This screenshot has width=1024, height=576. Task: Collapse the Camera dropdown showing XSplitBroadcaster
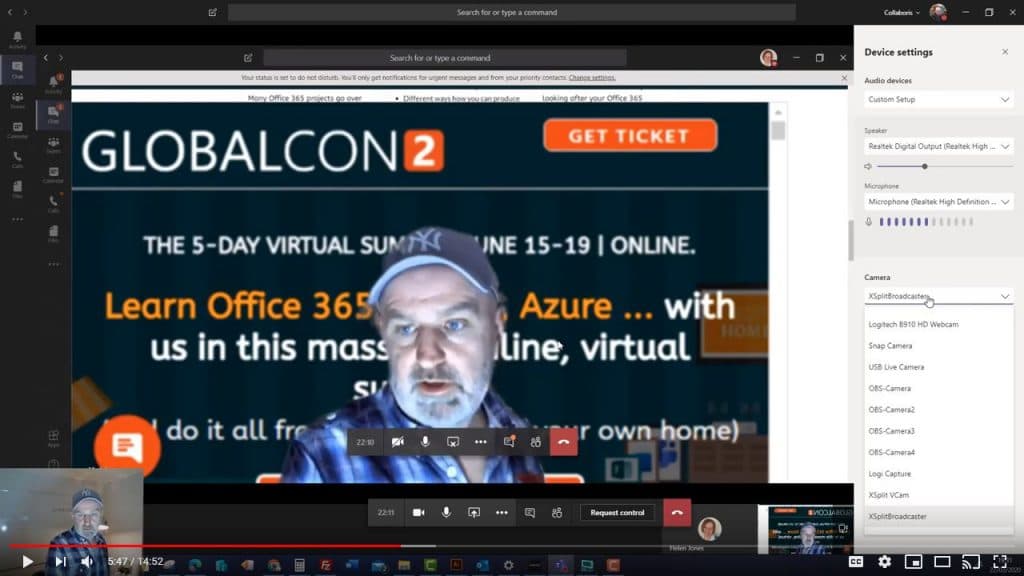pos(938,296)
